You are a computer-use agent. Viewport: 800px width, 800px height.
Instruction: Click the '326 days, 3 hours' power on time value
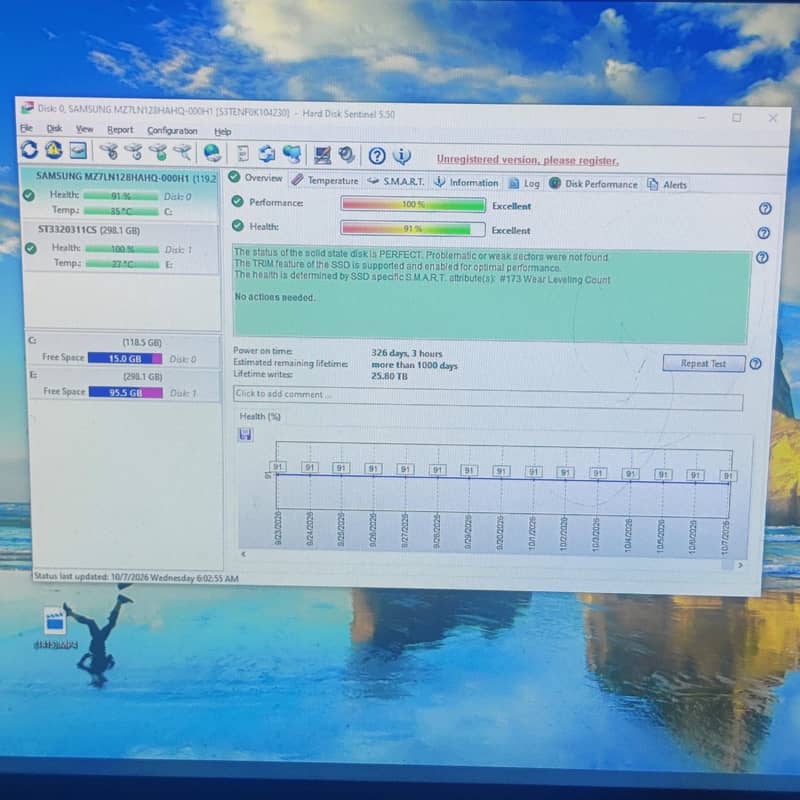[x=407, y=353]
